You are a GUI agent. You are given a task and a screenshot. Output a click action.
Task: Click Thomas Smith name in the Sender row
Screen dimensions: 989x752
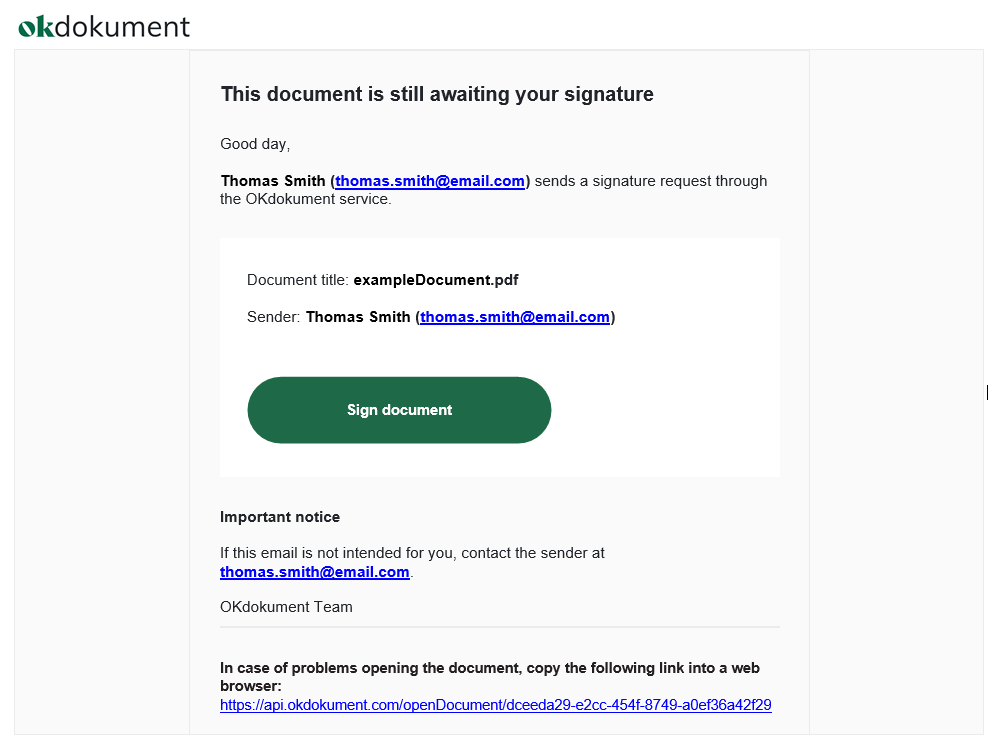[358, 317]
